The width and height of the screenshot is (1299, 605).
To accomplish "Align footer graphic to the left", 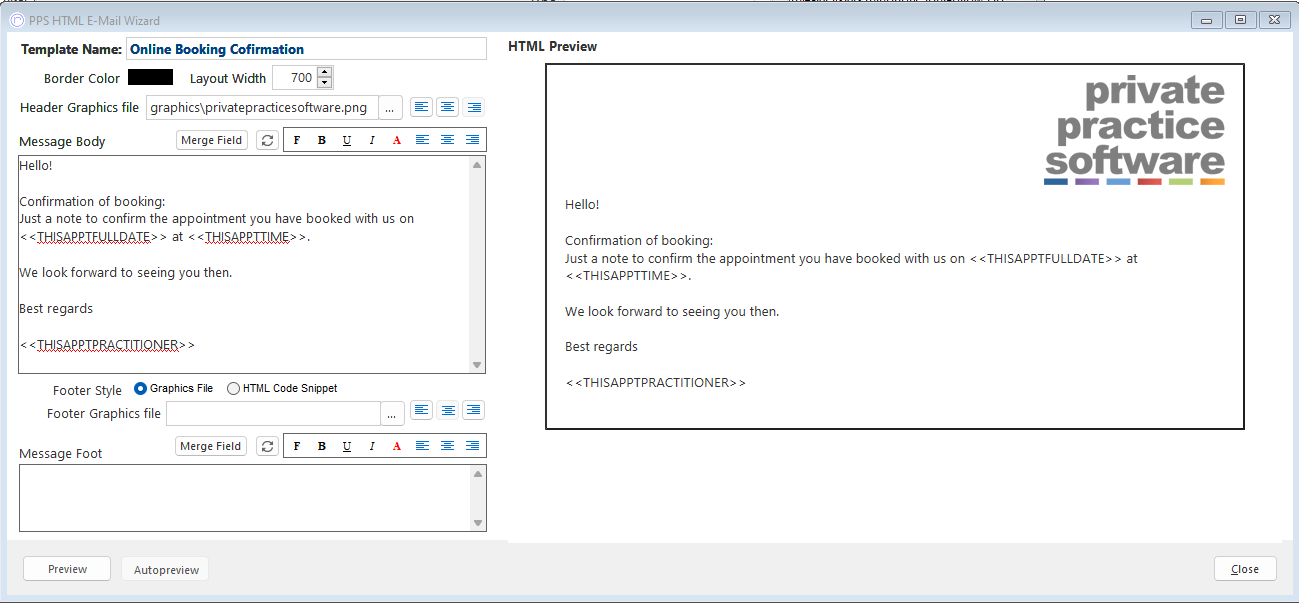I will [x=421, y=410].
